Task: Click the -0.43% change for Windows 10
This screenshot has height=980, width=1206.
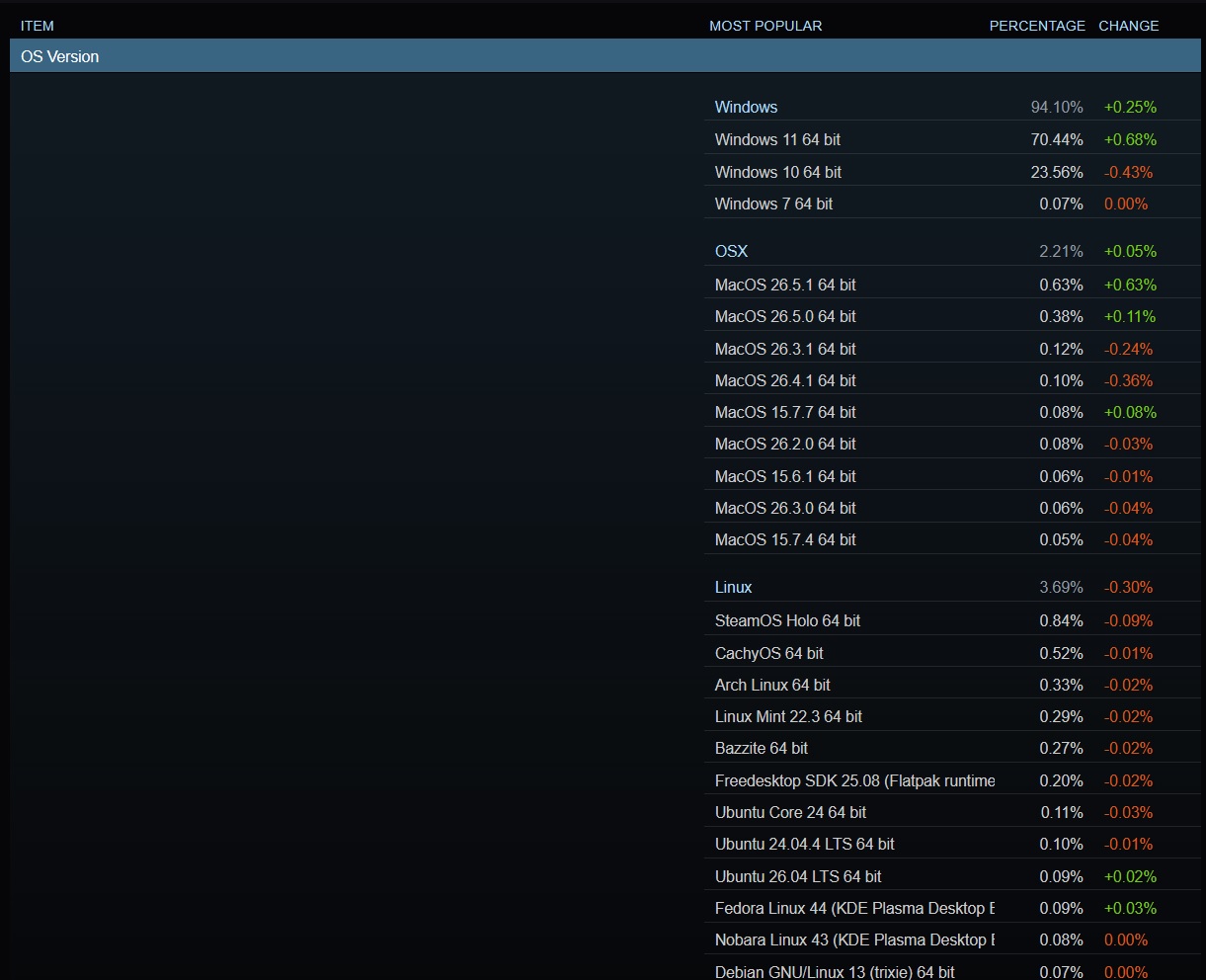Action: pyautogui.click(x=1128, y=172)
